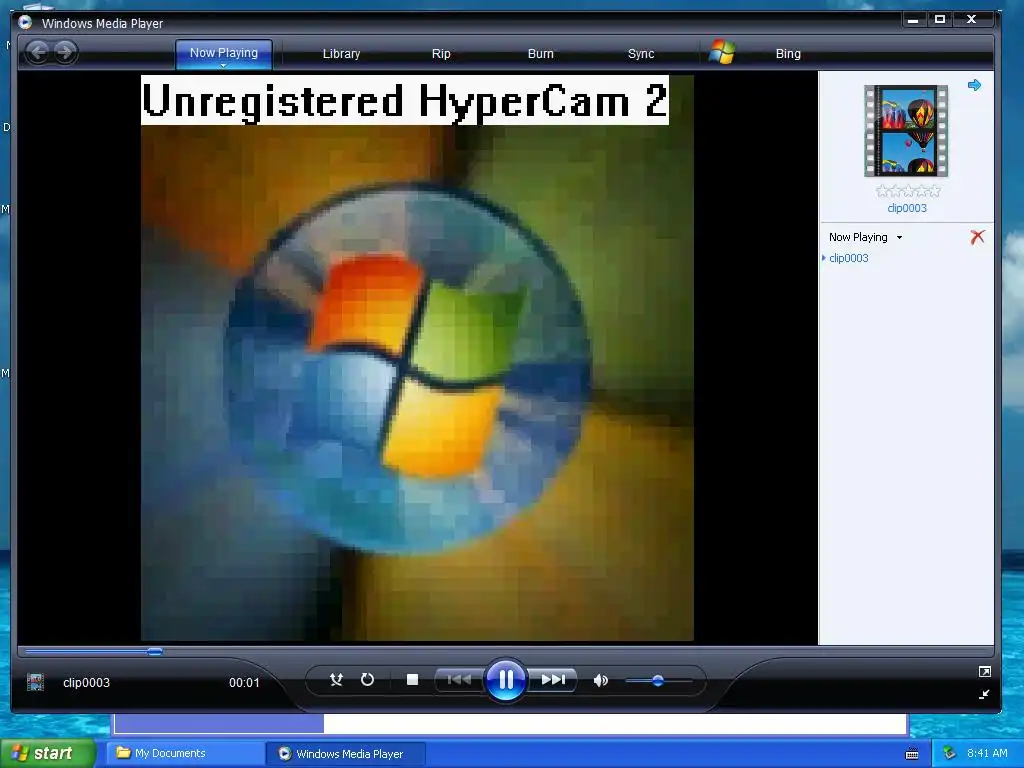Click the Windows logo online stores icon
Image resolution: width=1024 pixels, height=768 pixels.
pyautogui.click(x=722, y=52)
